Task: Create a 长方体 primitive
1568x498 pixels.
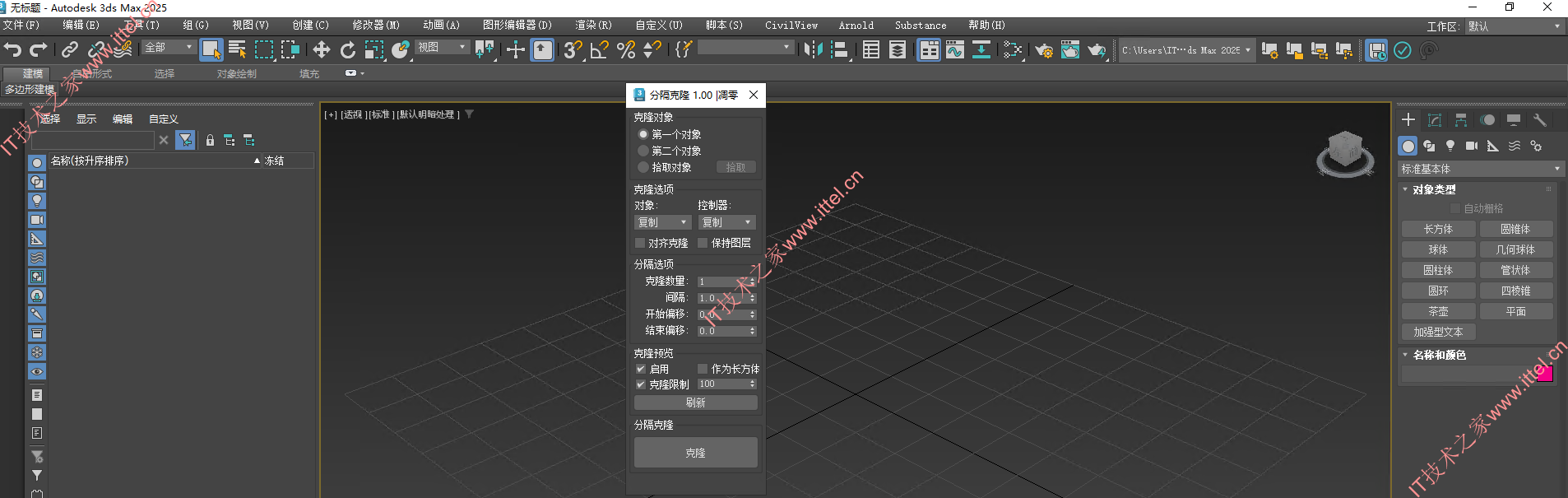Action: point(1438,230)
